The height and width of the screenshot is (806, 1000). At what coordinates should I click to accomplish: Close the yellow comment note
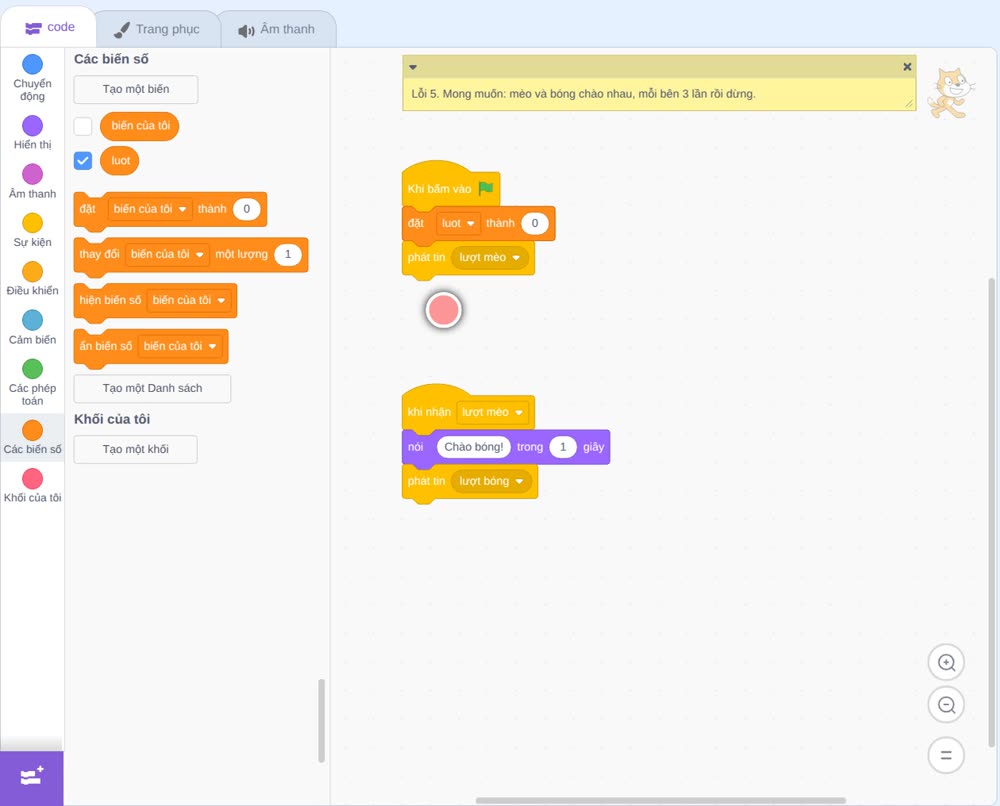click(907, 67)
